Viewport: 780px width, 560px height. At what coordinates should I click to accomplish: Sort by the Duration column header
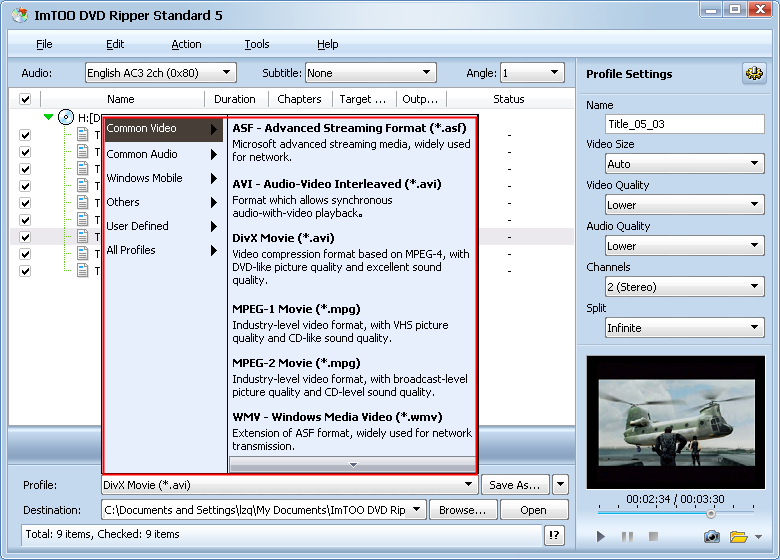tap(236, 99)
